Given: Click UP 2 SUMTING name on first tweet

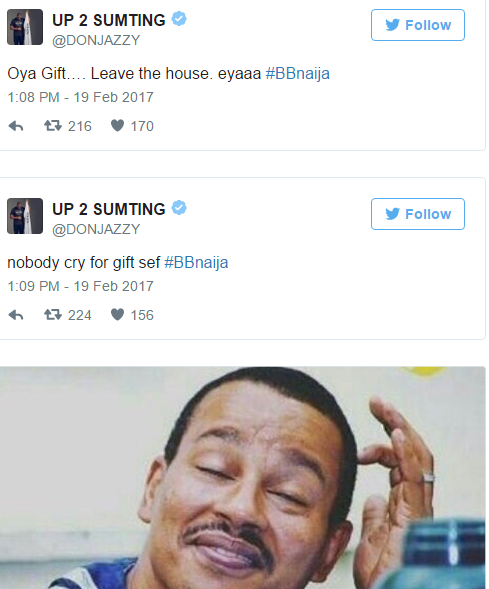Looking at the screenshot, I should point(109,20).
